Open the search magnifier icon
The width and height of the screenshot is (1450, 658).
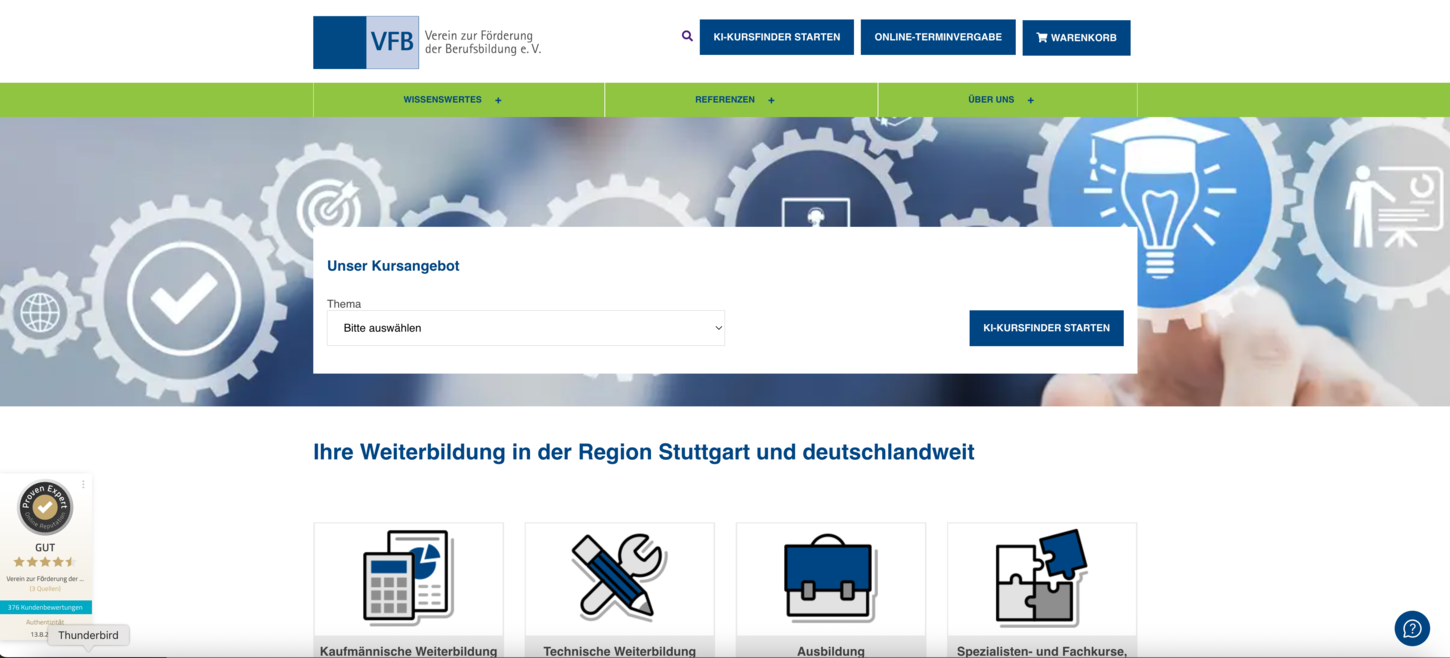[x=686, y=36]
